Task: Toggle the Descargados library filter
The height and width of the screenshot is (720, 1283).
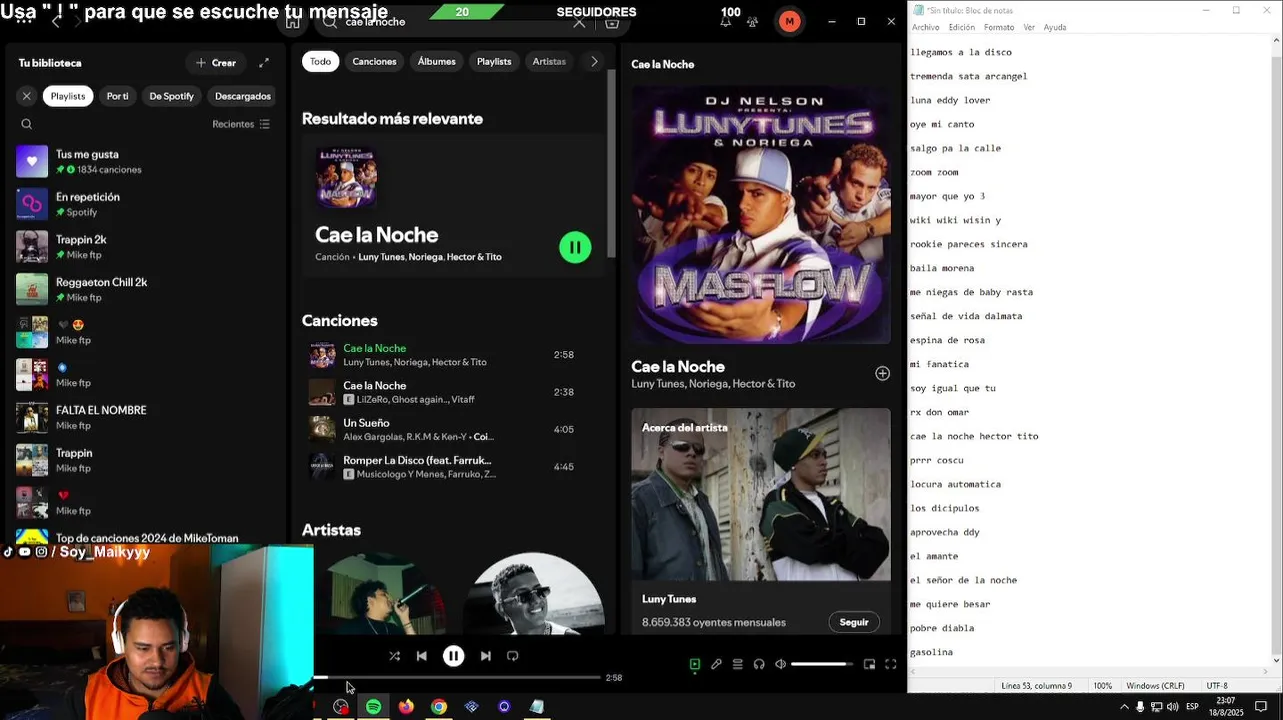Action: click(x=243, y=96)
